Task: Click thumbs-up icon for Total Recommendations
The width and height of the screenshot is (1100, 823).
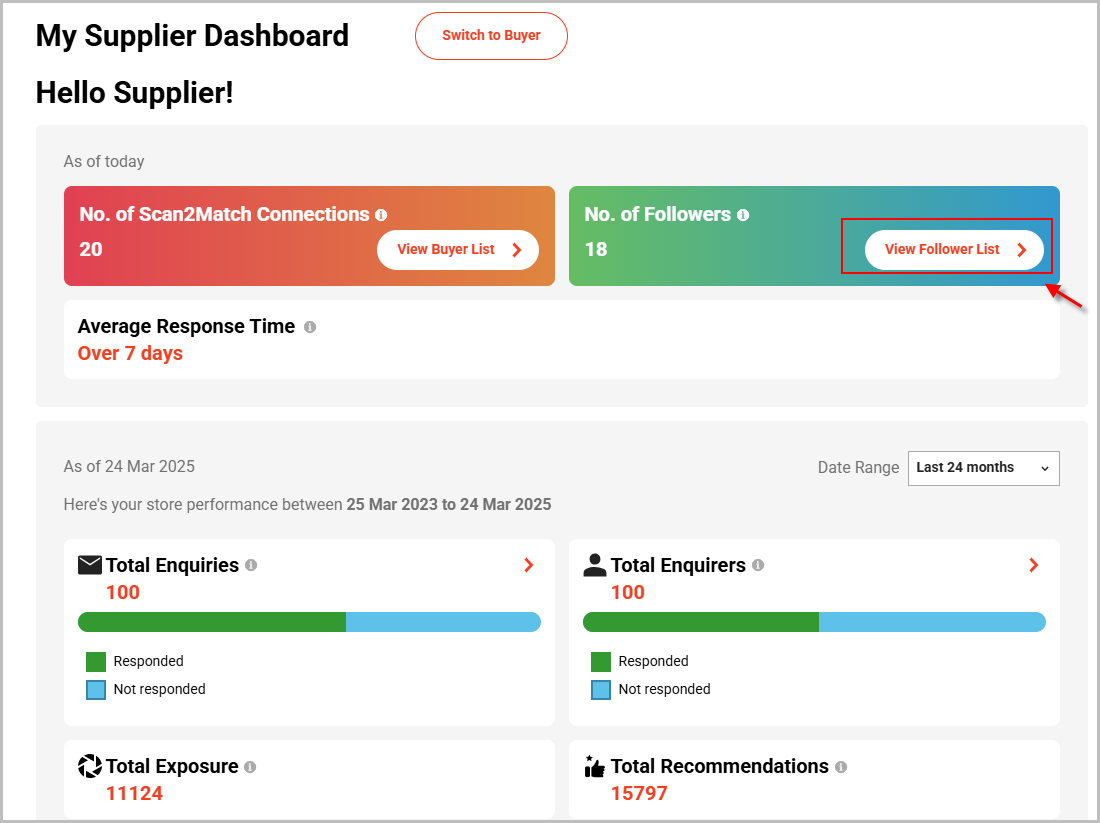Action: pos(594,766)
